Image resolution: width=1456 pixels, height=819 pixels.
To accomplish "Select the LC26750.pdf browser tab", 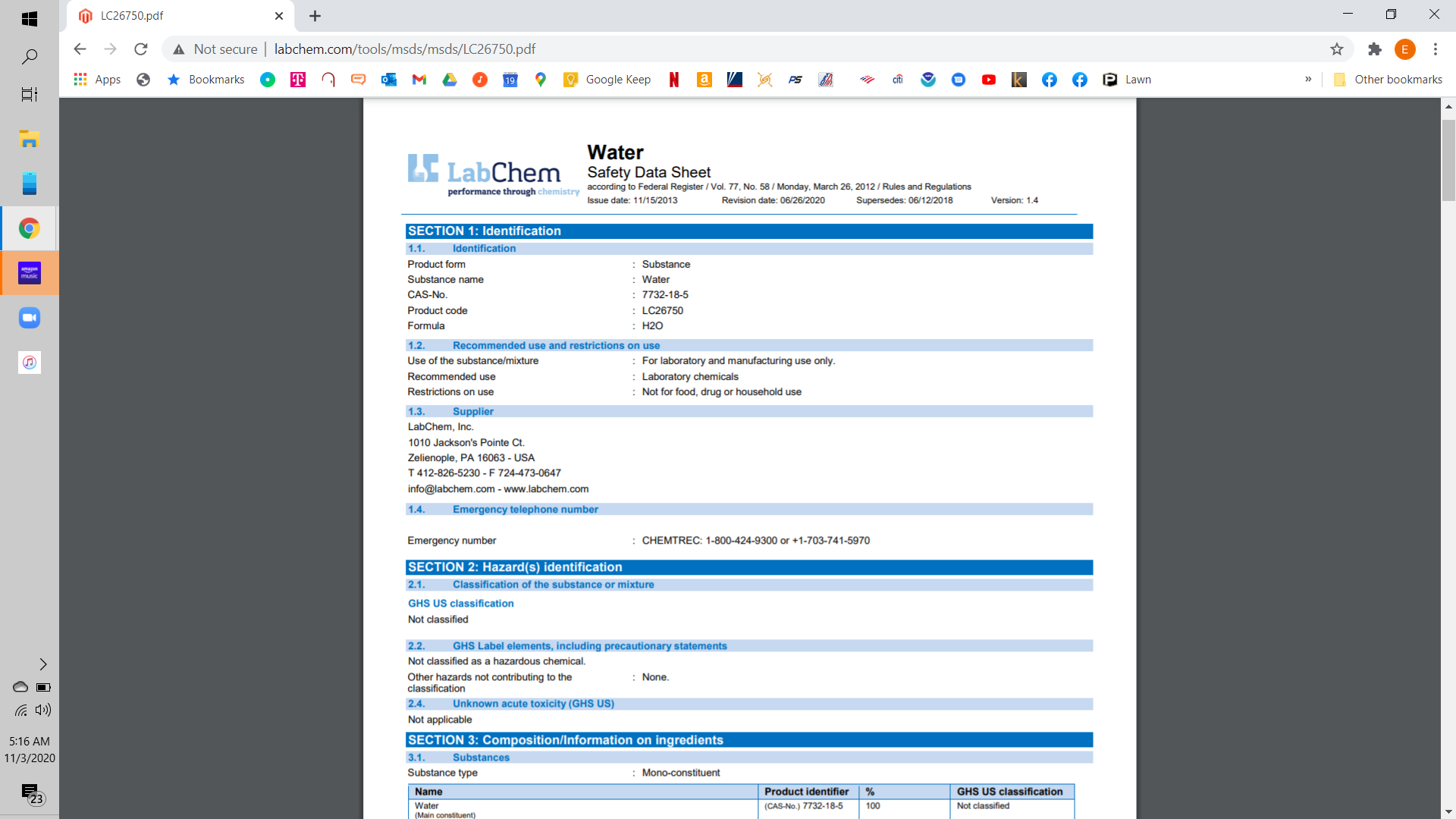I will tap(180, 16).
